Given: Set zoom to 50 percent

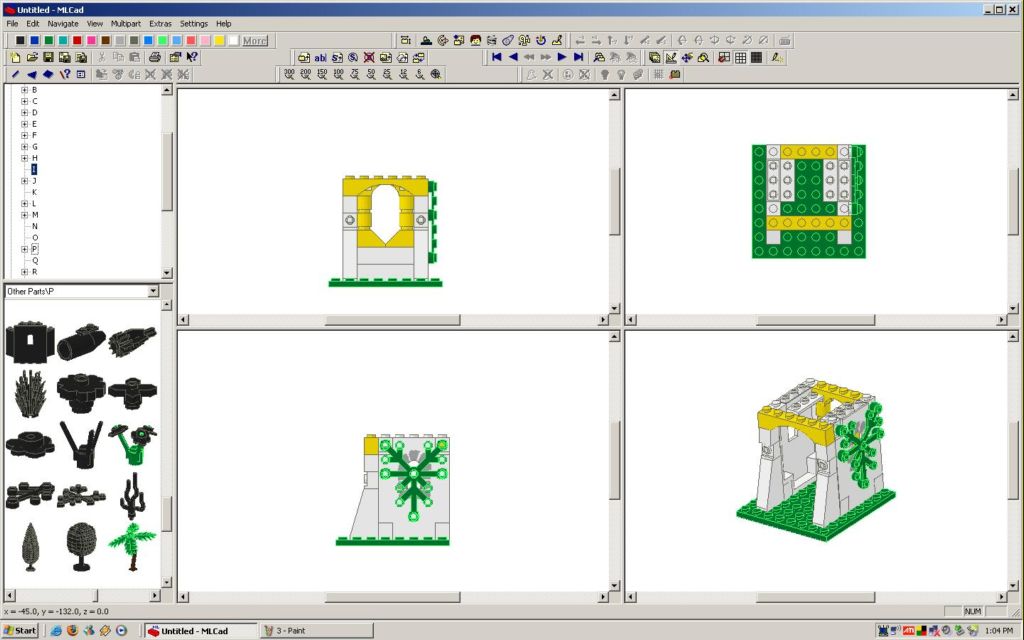Looking at the screenshot, I should 371,74.
